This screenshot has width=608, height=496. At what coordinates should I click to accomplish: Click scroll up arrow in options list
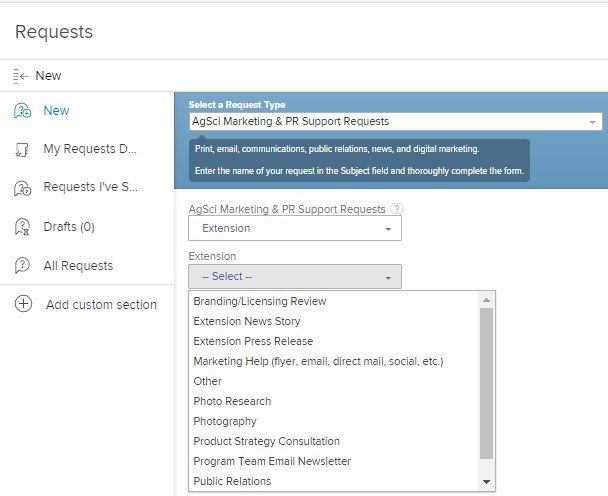[487, 300]
